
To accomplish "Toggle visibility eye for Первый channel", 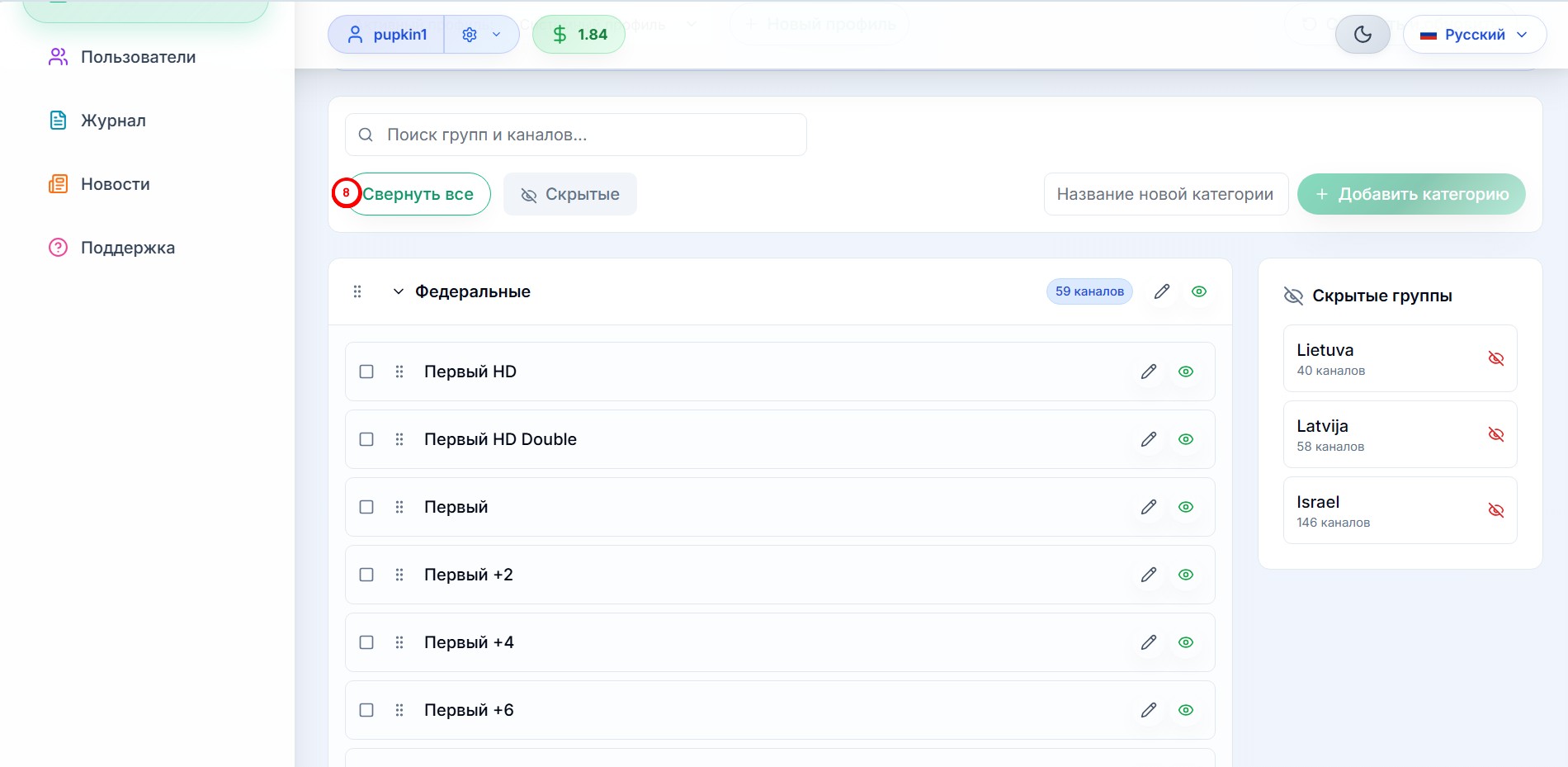I will (1186, 507).
